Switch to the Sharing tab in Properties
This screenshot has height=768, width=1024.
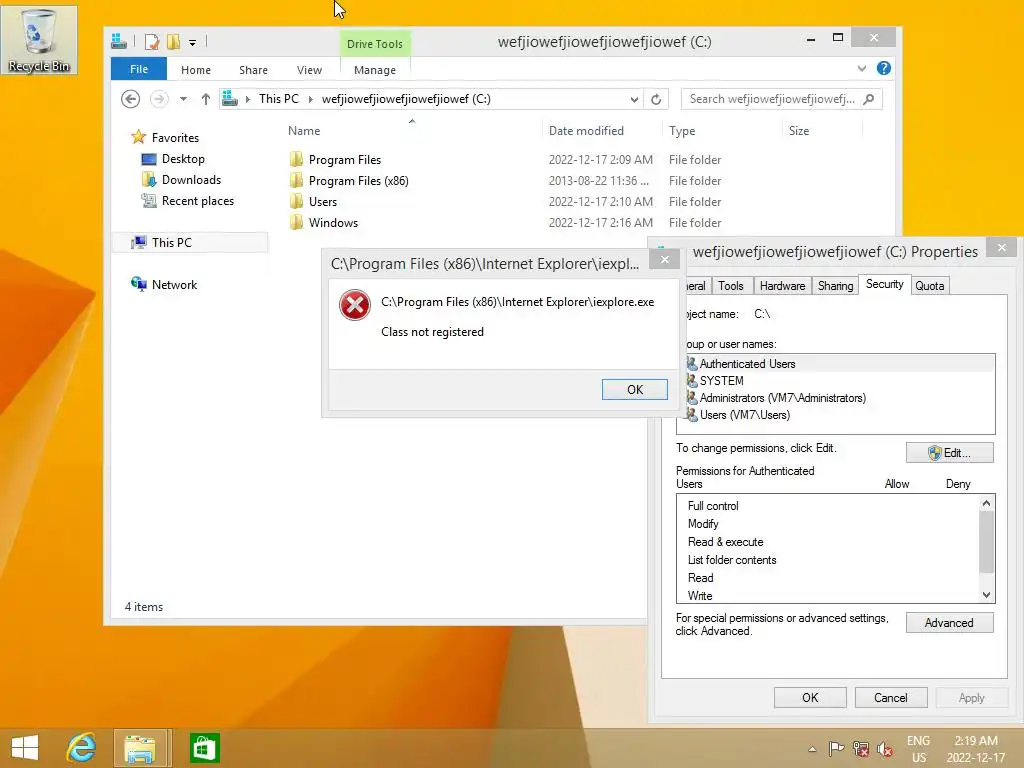point(835,286)
